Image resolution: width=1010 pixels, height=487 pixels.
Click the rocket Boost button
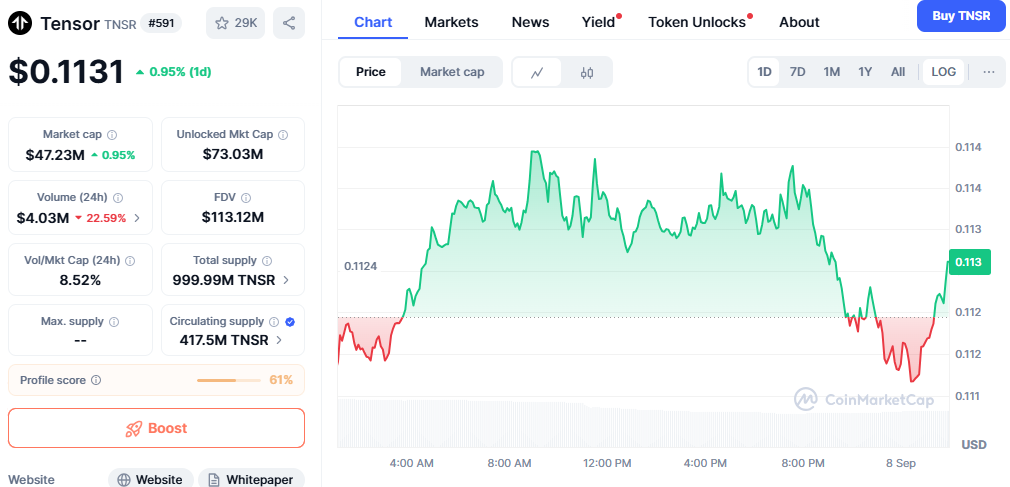[156, 428]
